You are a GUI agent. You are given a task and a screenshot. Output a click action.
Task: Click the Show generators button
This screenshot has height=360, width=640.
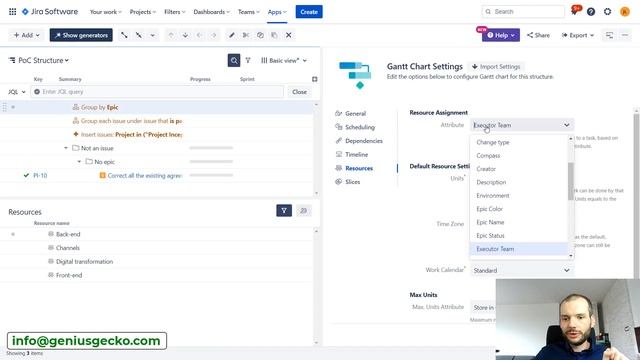point(81,35)
